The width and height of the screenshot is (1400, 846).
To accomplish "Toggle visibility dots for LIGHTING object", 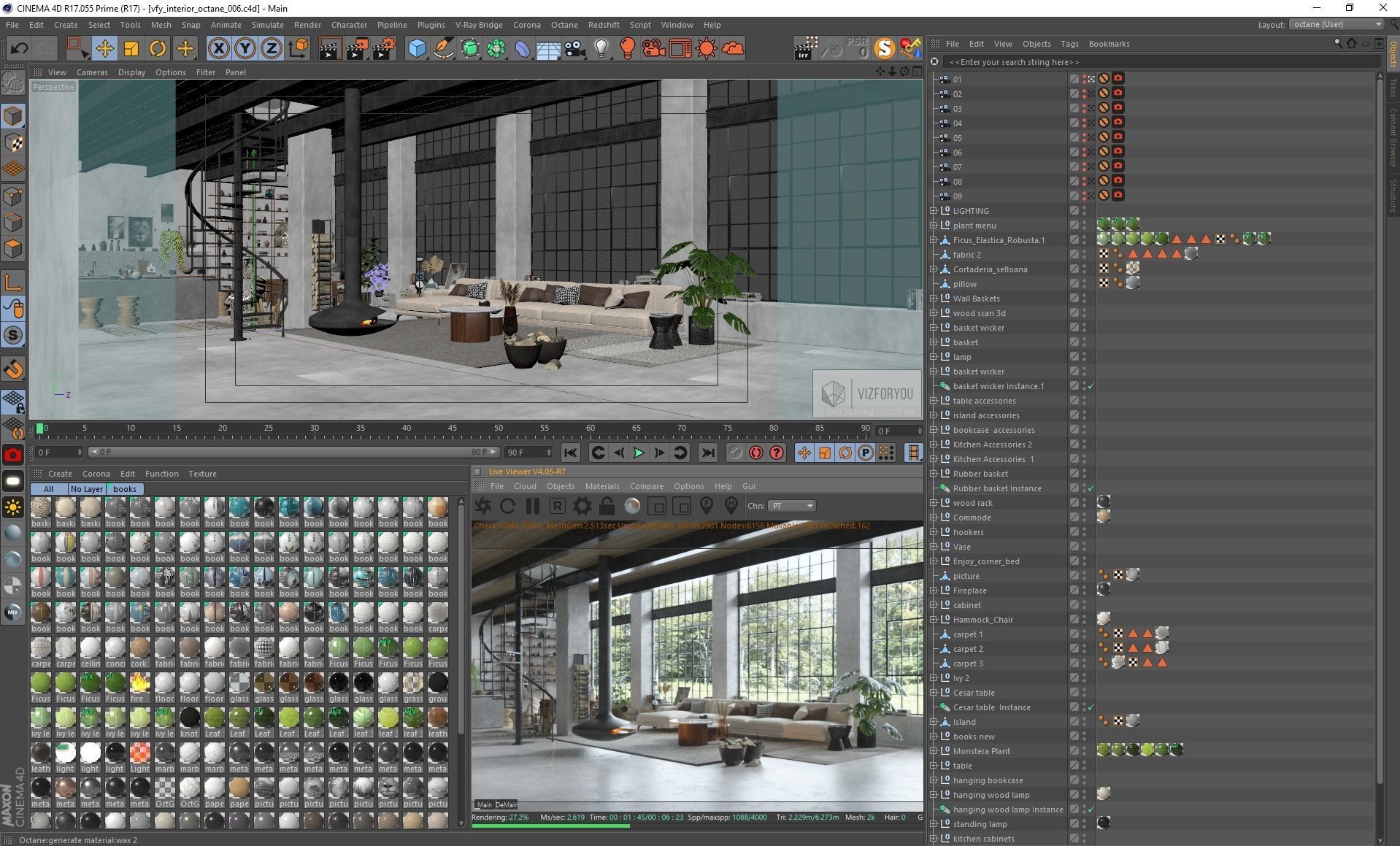I will (1085, 211).
